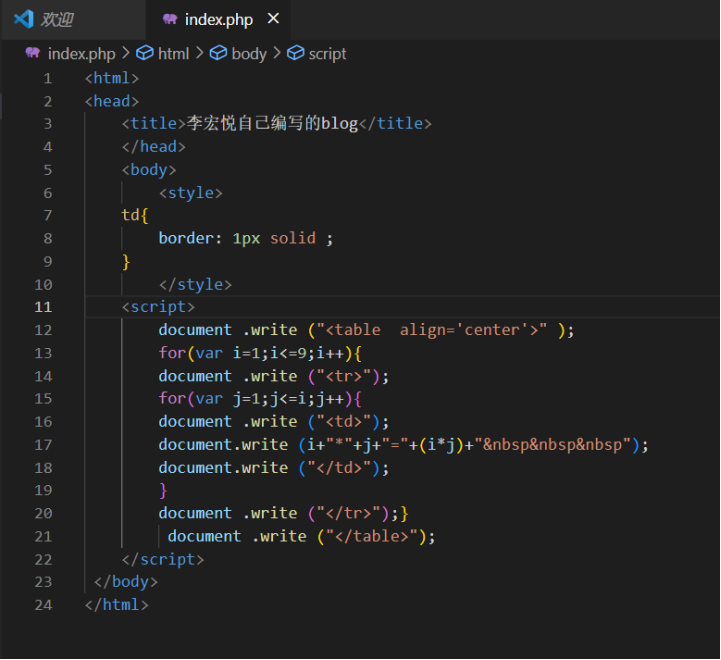The height and width of the screenshot is (660, 721).
Task: Click the </html> closing tag on line 24
Action: pyautogui.click(x=117, y=605)
